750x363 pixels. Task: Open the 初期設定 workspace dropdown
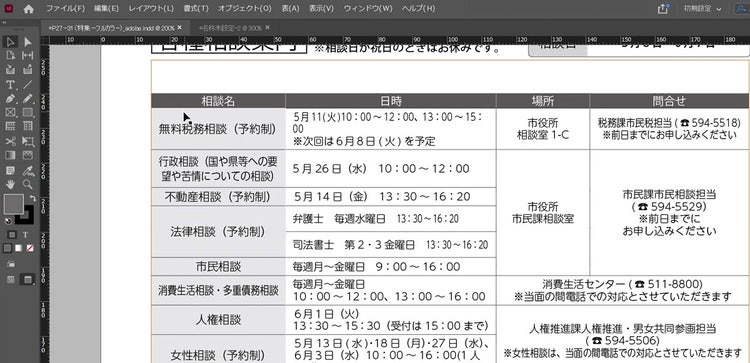702,9
